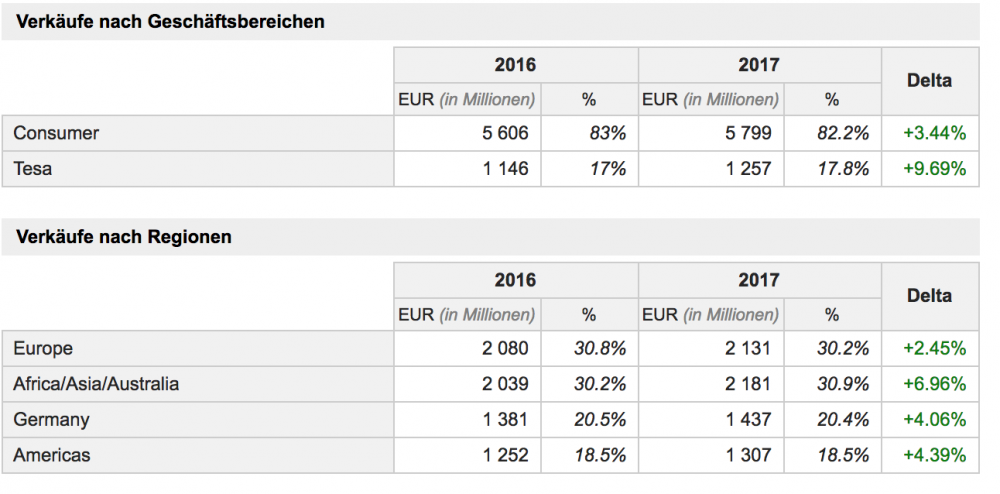Click the 'Verkäufe nach Geschäftsbereichen' table title
The image size is (1000, 494).
(169, 21)
